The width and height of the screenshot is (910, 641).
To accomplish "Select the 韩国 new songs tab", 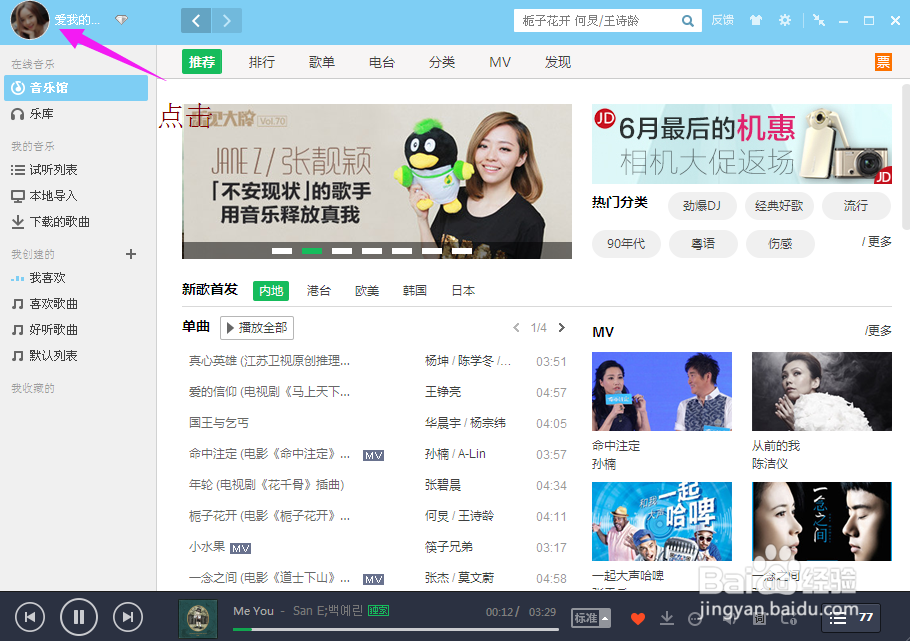I will [415, 290].
